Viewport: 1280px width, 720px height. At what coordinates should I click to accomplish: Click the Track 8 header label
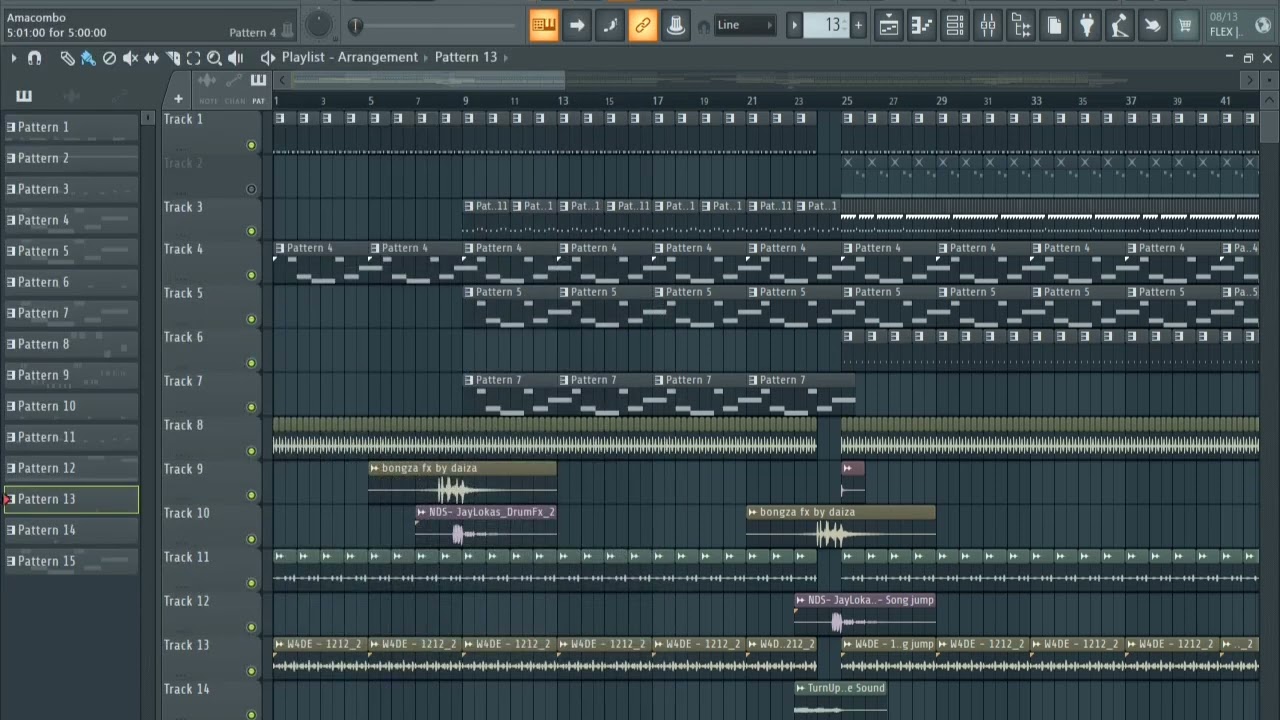(184, 425)
